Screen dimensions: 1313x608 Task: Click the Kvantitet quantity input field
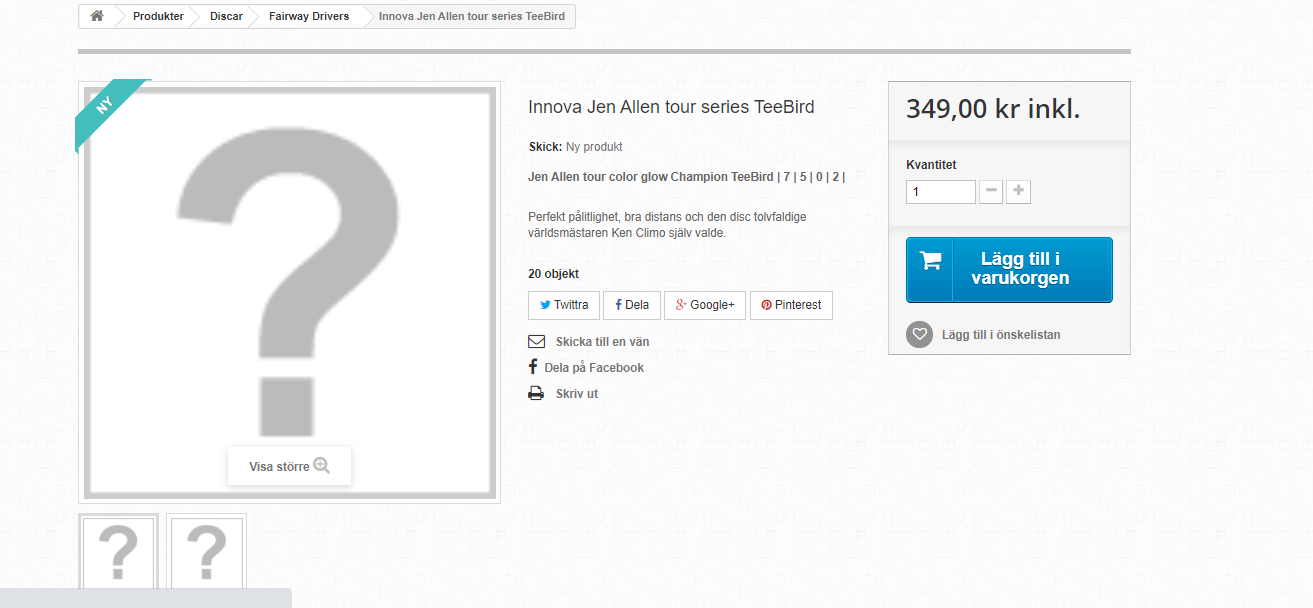(940, 192)
